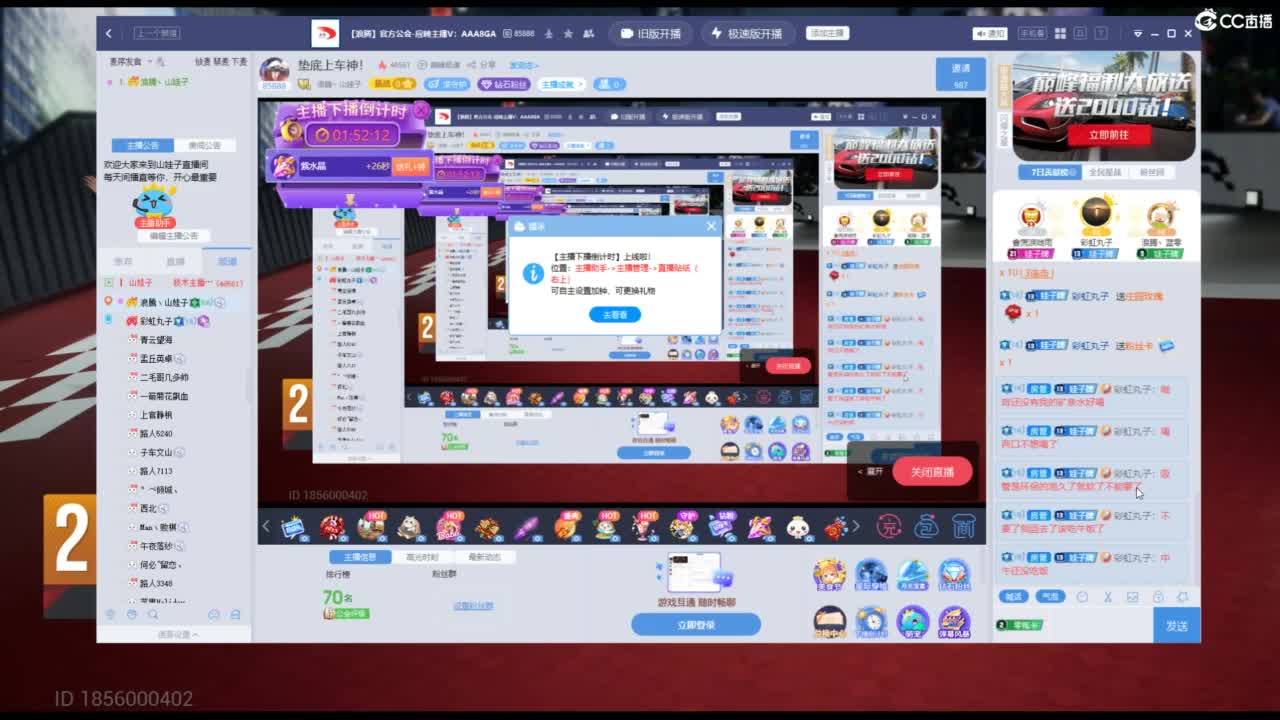Viewport: 1280px width, 720px height.
Task: Toggle the lock icon in chat toolbar
Action: [1158, 597]
